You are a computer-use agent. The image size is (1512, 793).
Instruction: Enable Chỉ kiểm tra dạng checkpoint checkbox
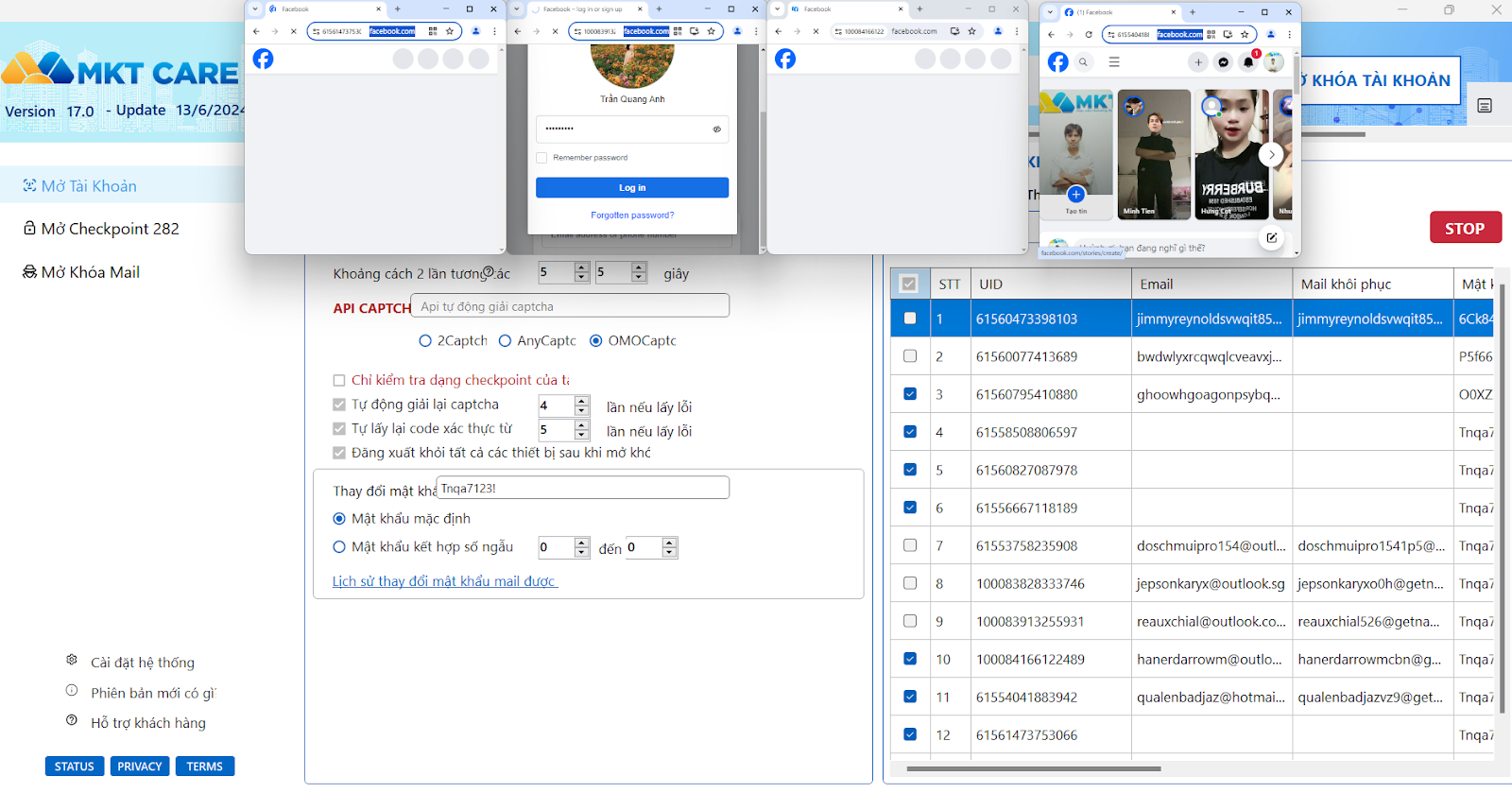[339, 380]
